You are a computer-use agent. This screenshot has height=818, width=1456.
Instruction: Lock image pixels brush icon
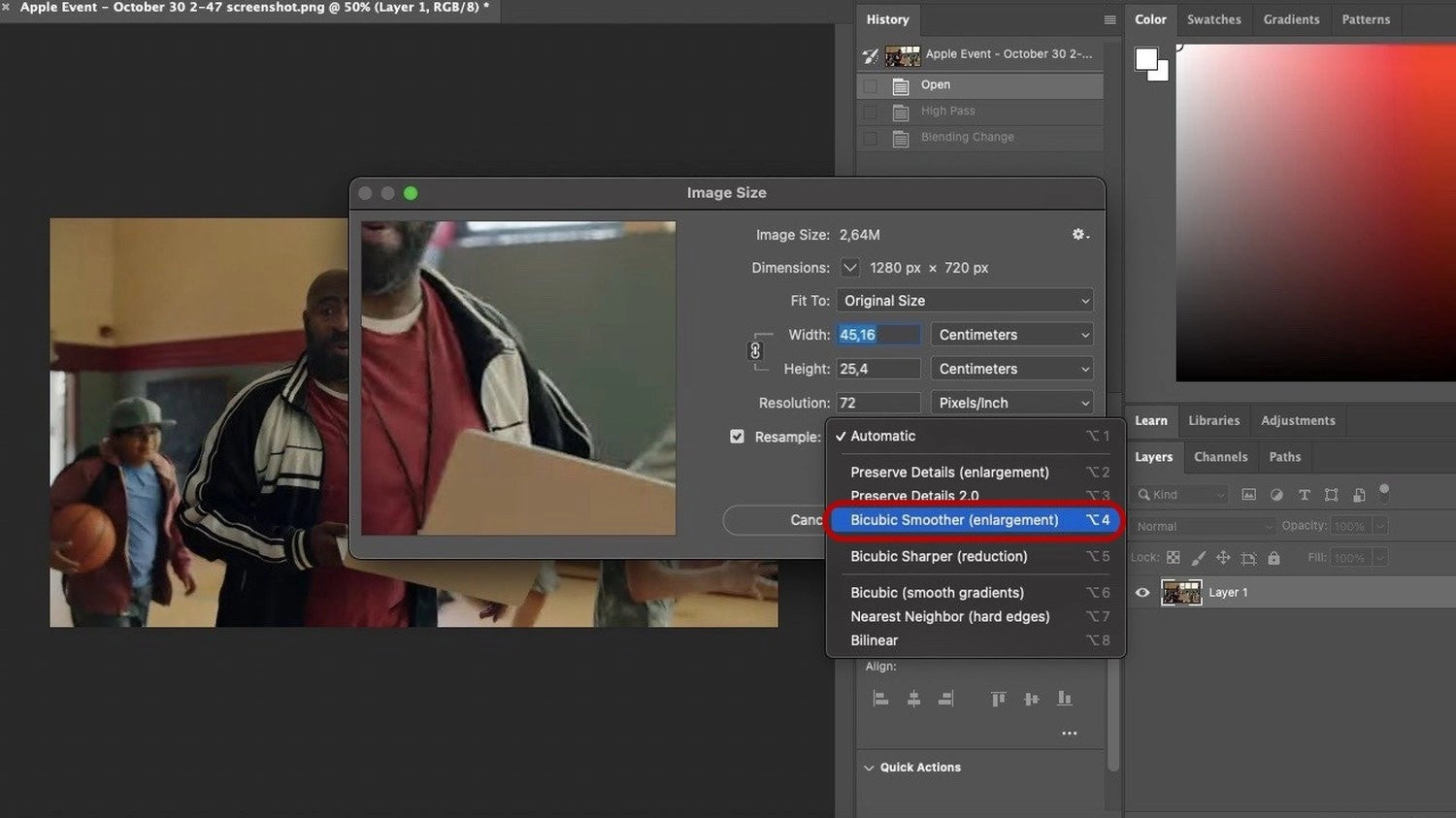(x=1199, y=558)
